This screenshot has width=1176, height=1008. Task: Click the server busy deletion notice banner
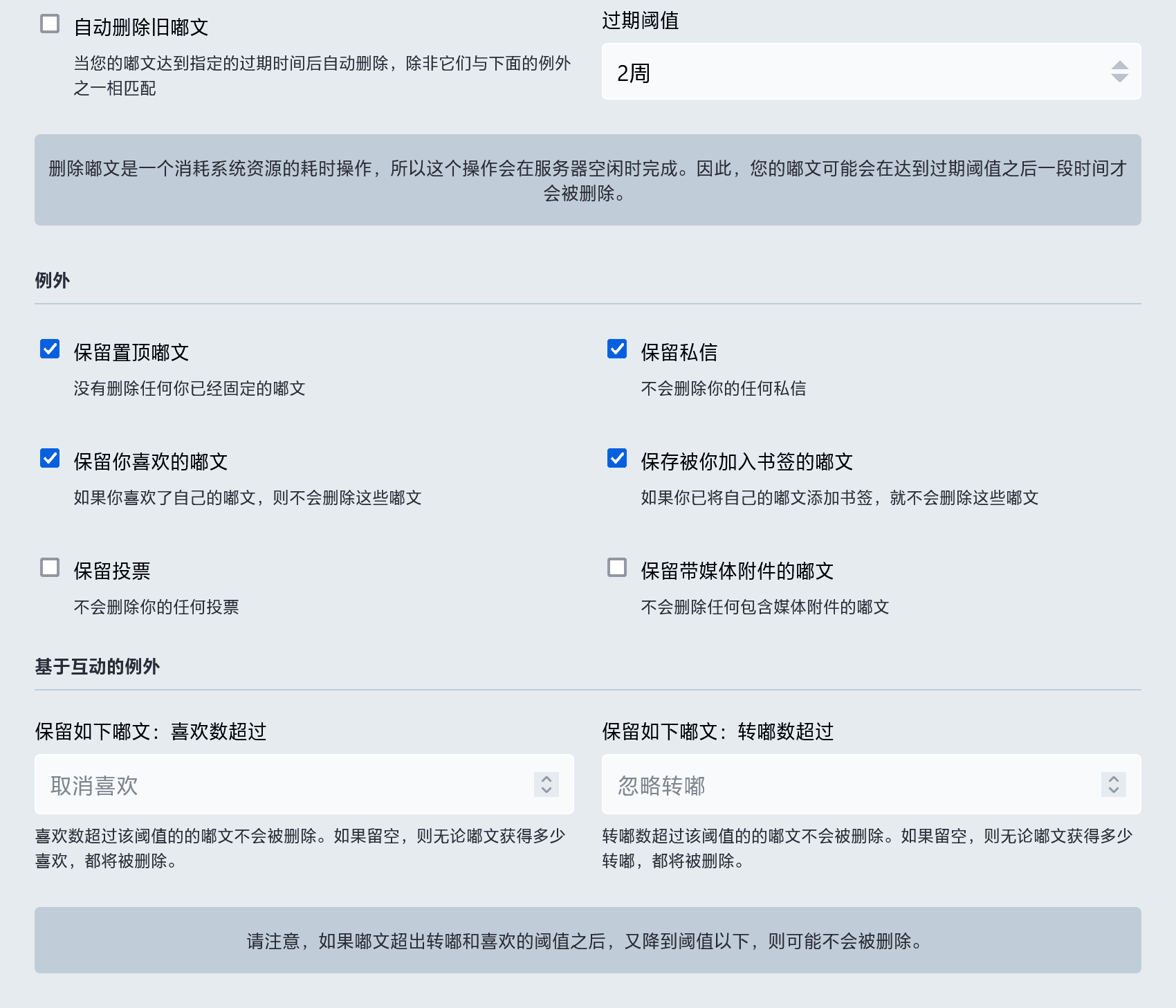(x=588, y=179)
